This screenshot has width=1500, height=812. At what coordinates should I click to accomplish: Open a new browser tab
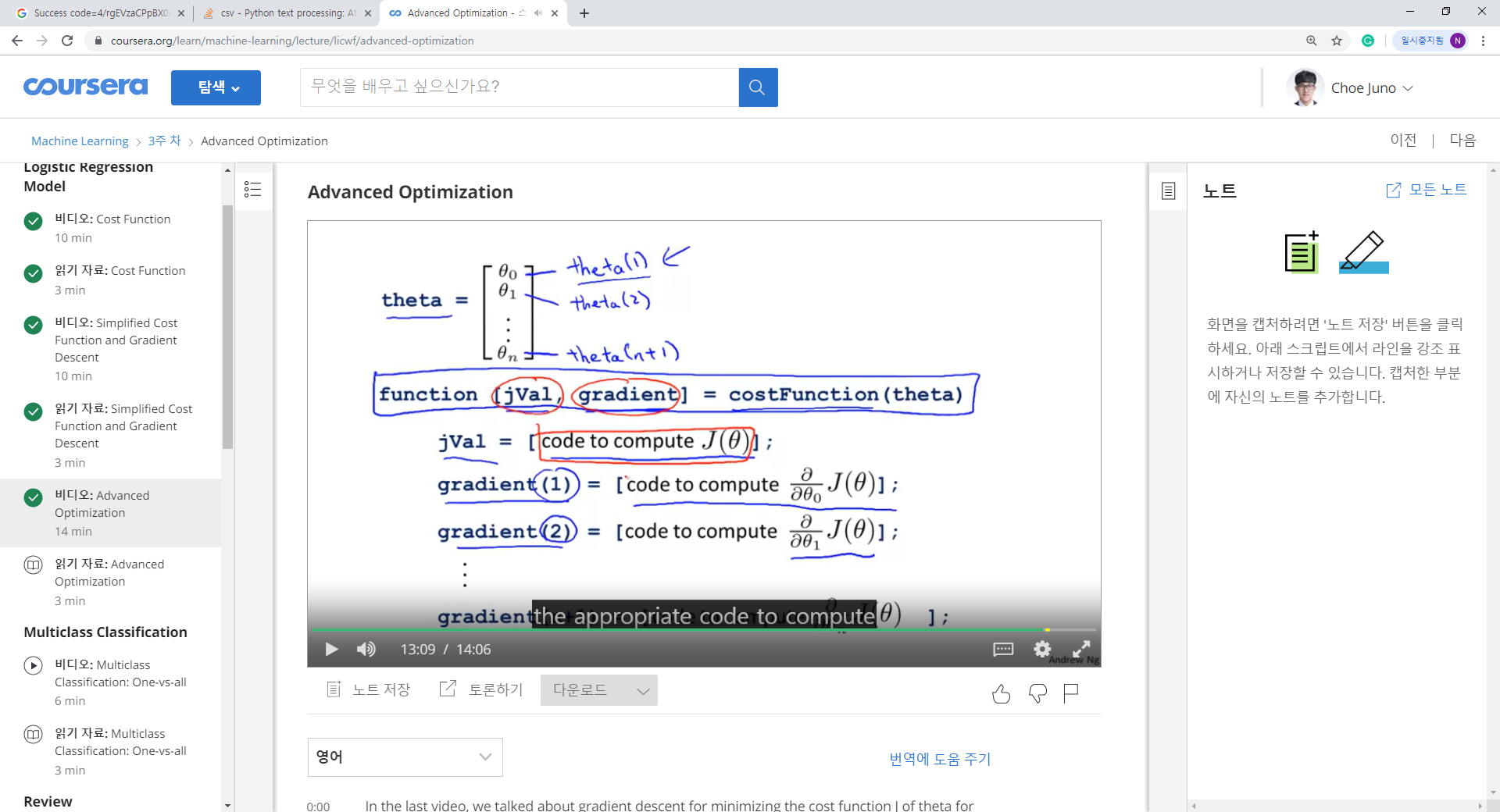pyautogui.click(x=584, y=13)
